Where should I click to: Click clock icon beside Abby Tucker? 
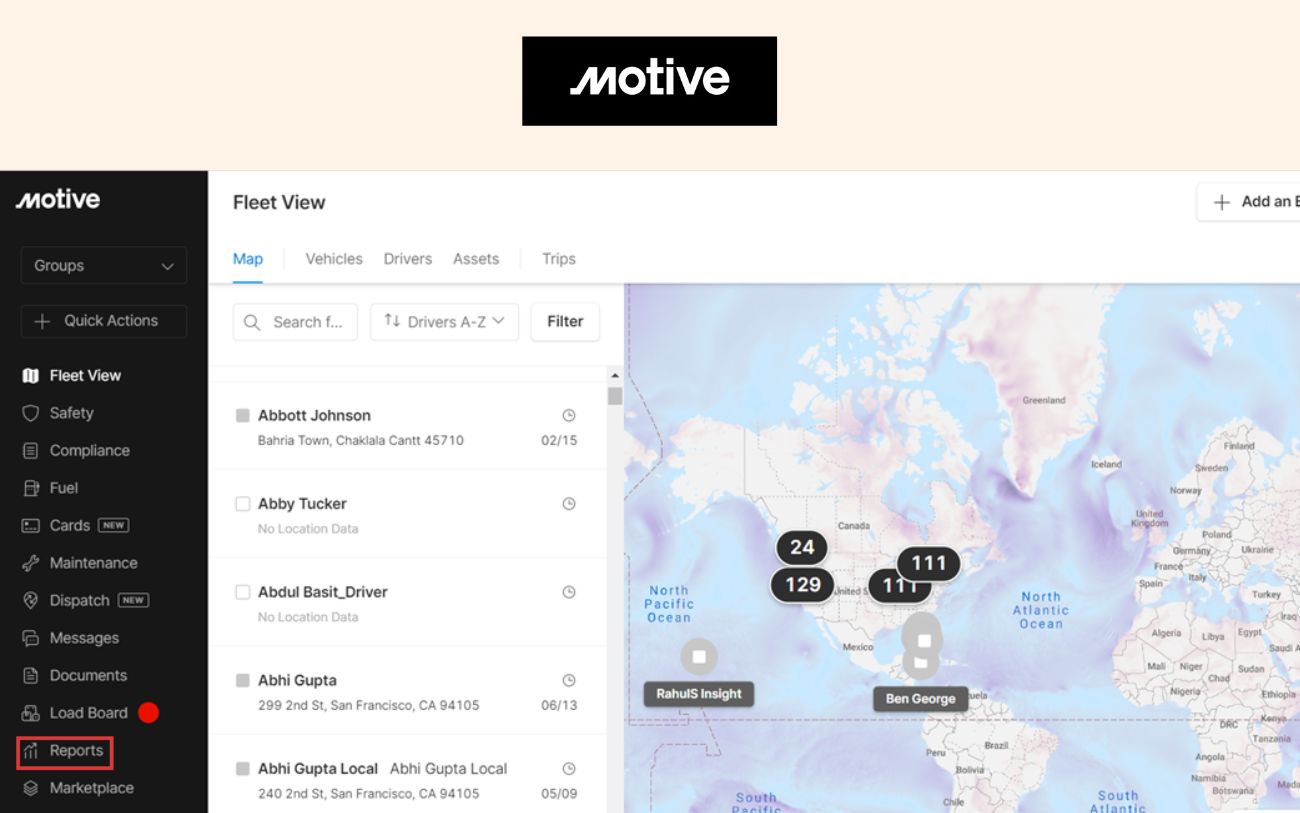(x=569, y=504)
